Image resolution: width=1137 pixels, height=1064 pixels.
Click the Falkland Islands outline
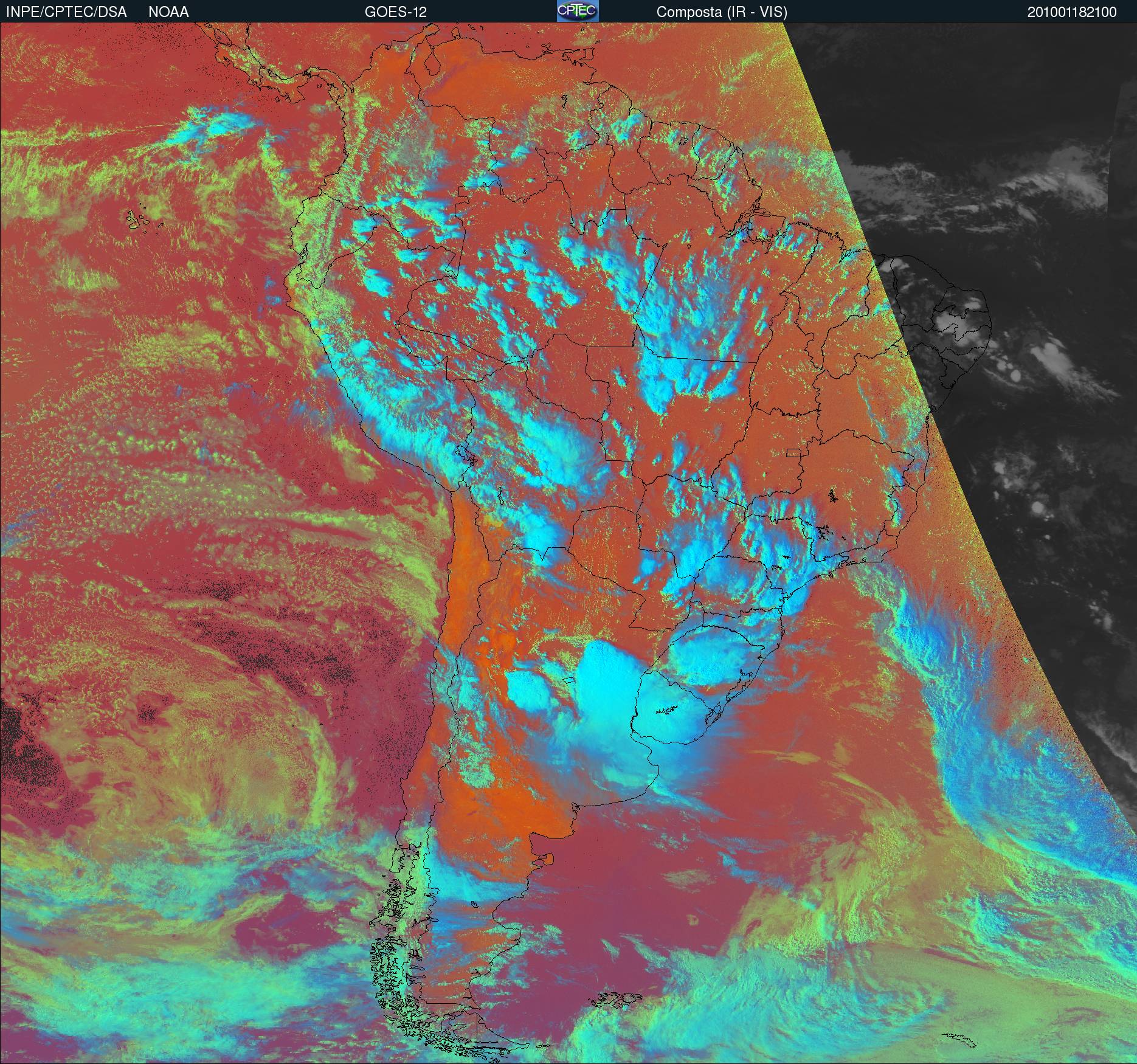[x=619, y=1000]
